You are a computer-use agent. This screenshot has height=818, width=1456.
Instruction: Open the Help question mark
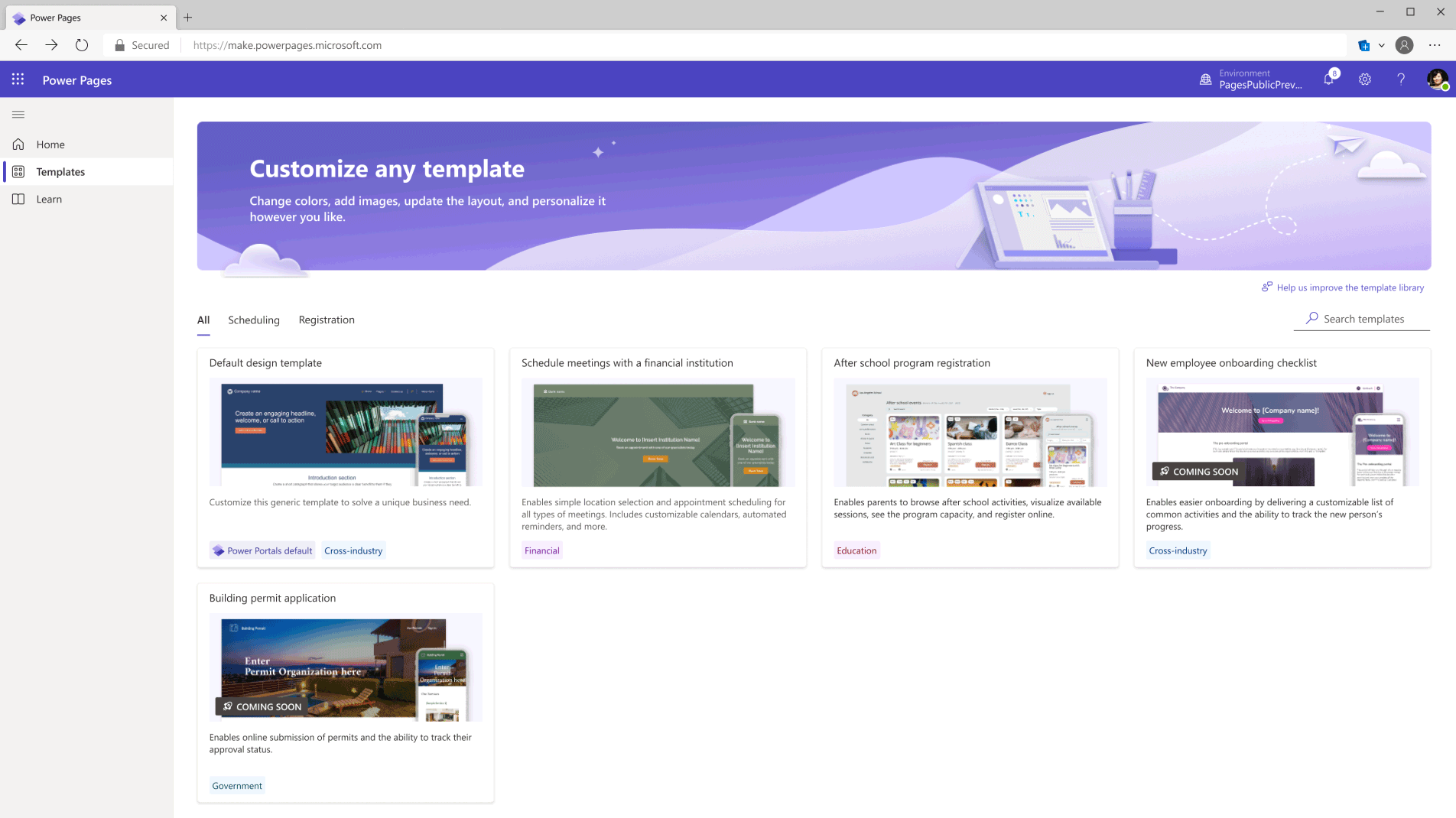point(1401,80)
